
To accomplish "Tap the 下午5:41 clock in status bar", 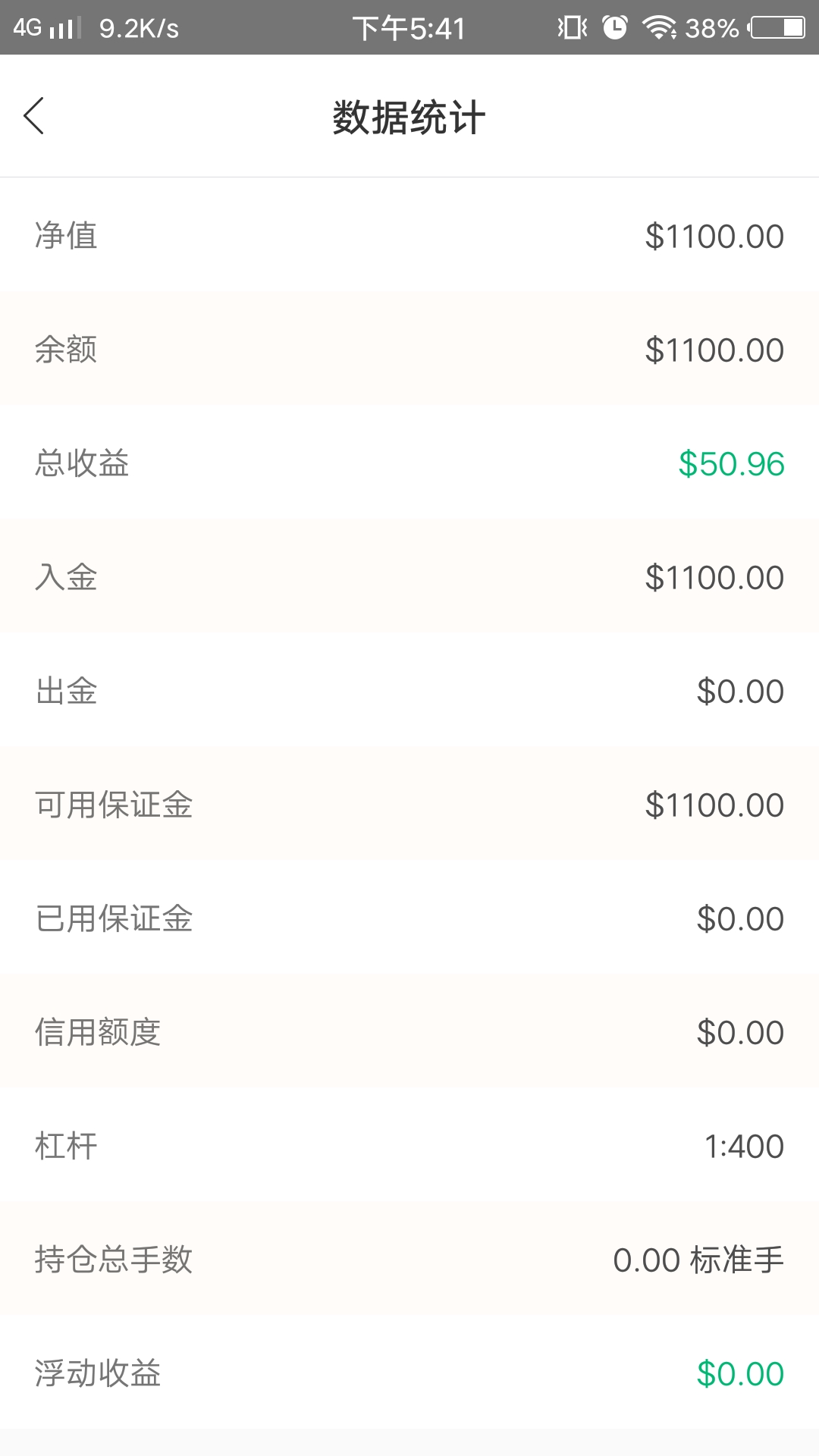I will pos(409,28).
